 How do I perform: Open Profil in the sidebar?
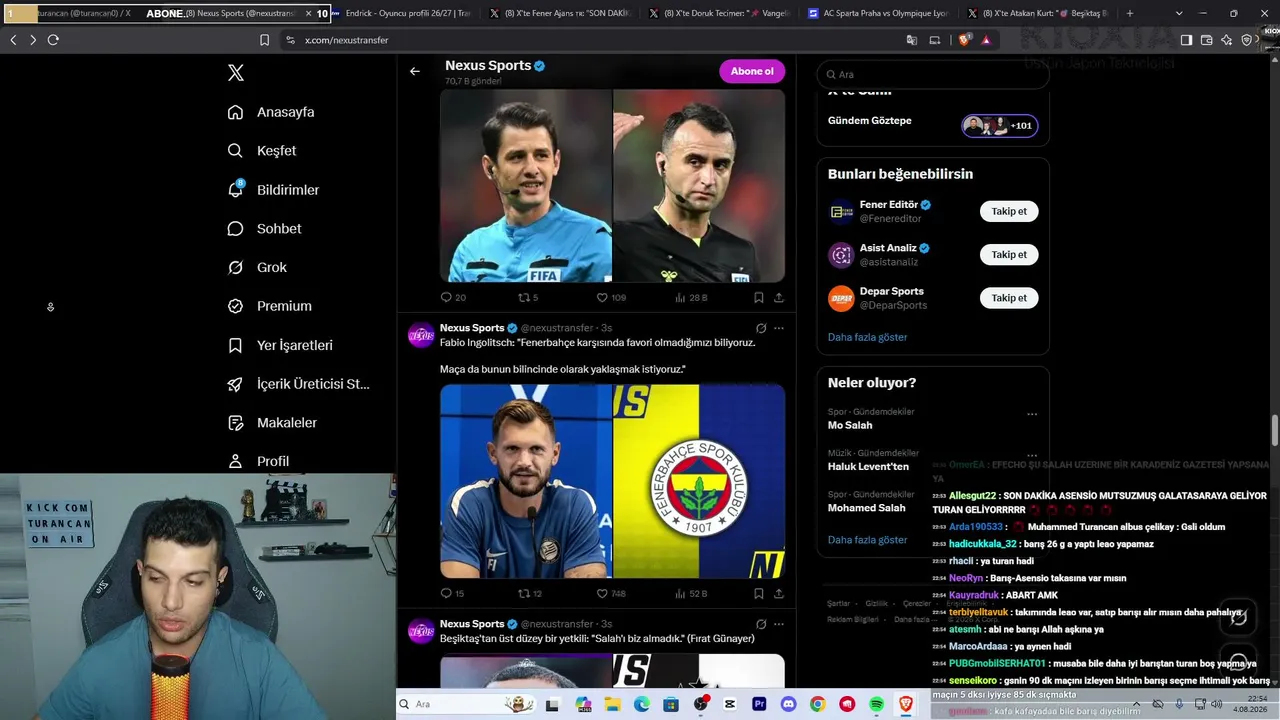(258, 461)
